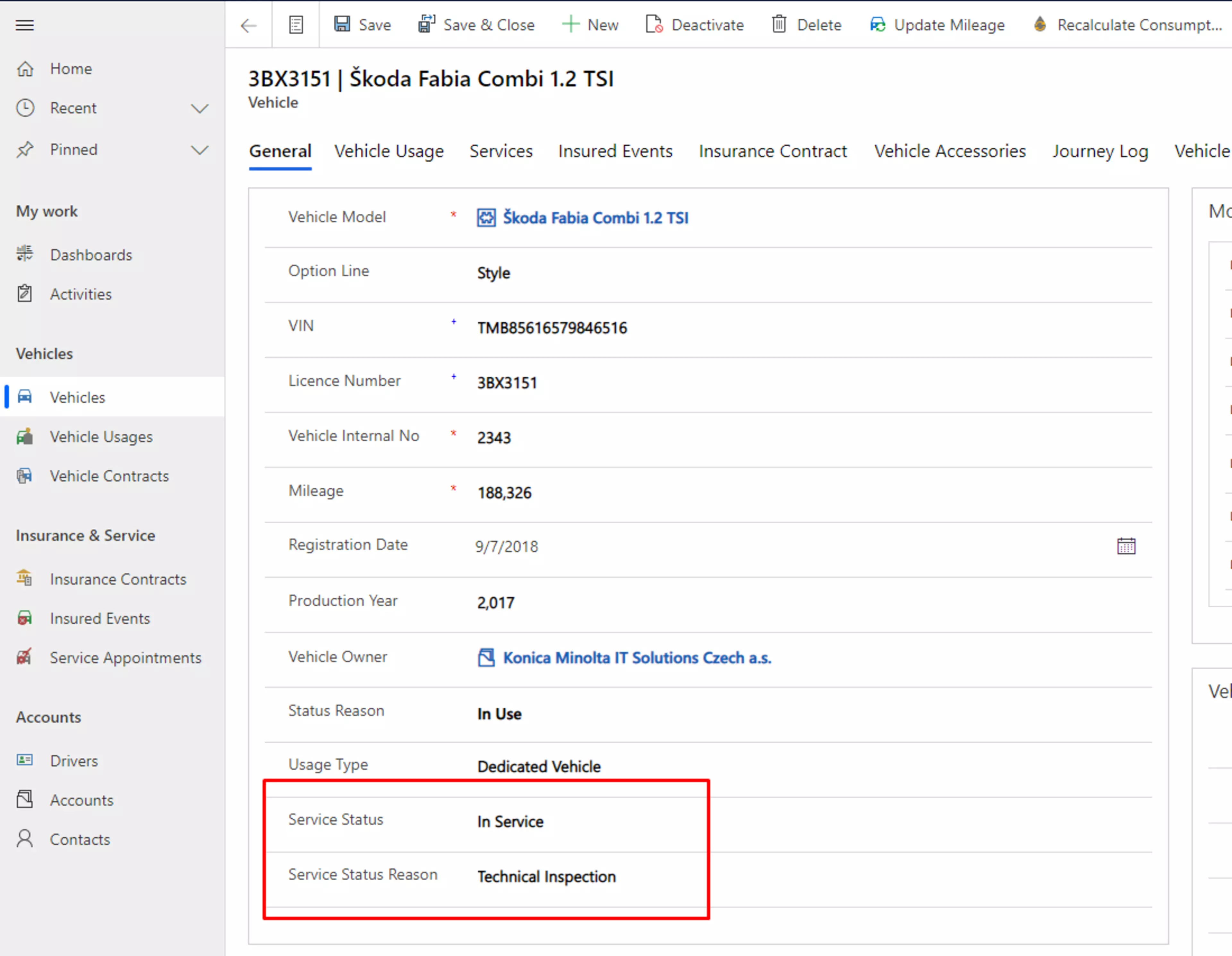Viewport: 1232px width, 956px height.
Task: Open the hamburger navigation menu
Action: [x=24, y=25]
